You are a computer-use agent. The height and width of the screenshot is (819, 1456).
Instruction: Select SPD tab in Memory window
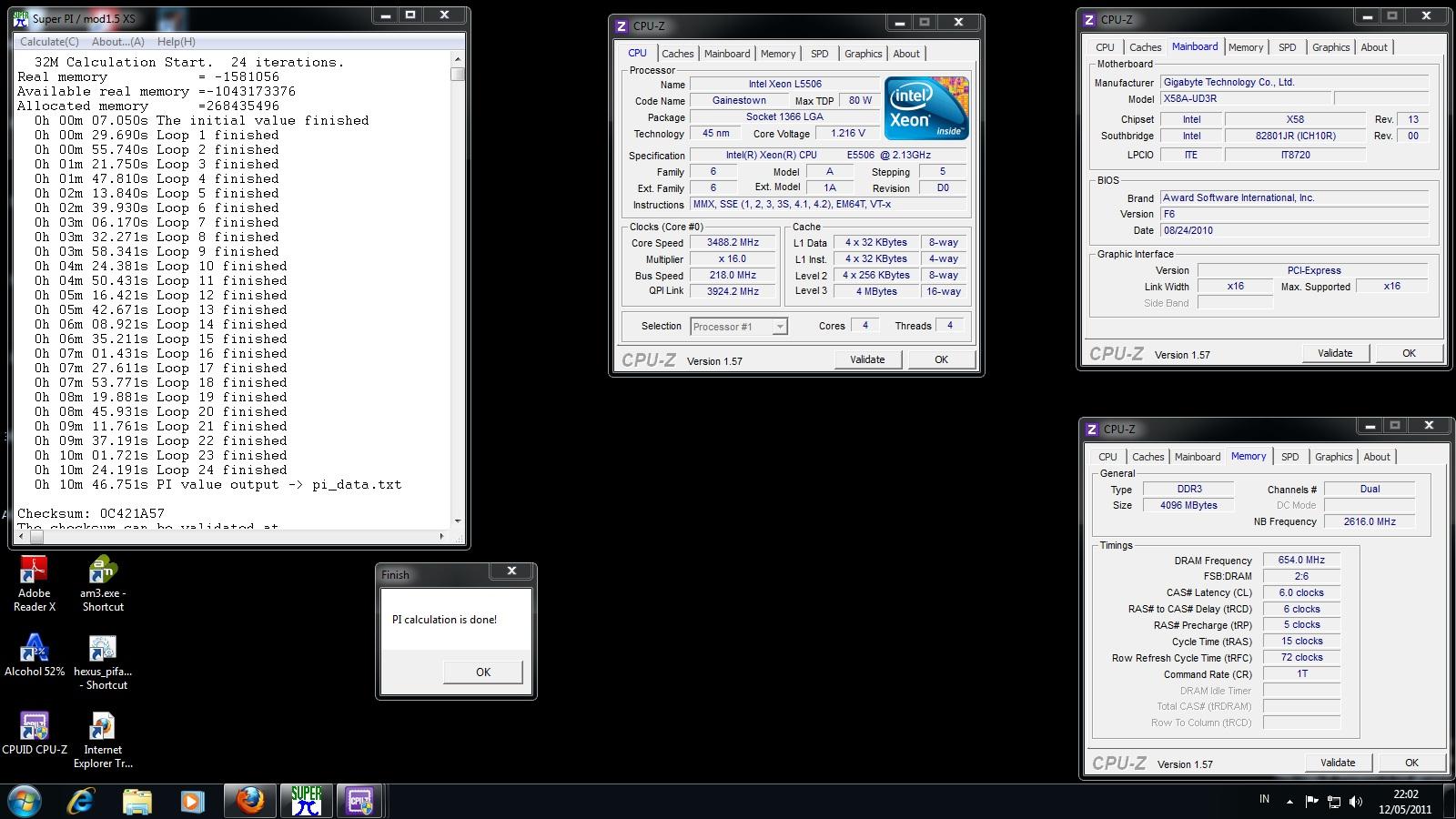[1290, 457]
